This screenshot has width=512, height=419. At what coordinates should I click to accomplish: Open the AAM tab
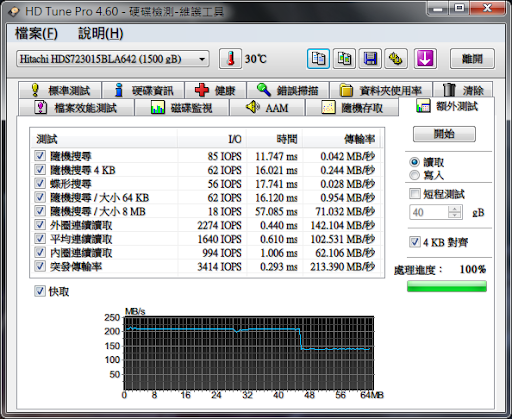pos(267,108)
